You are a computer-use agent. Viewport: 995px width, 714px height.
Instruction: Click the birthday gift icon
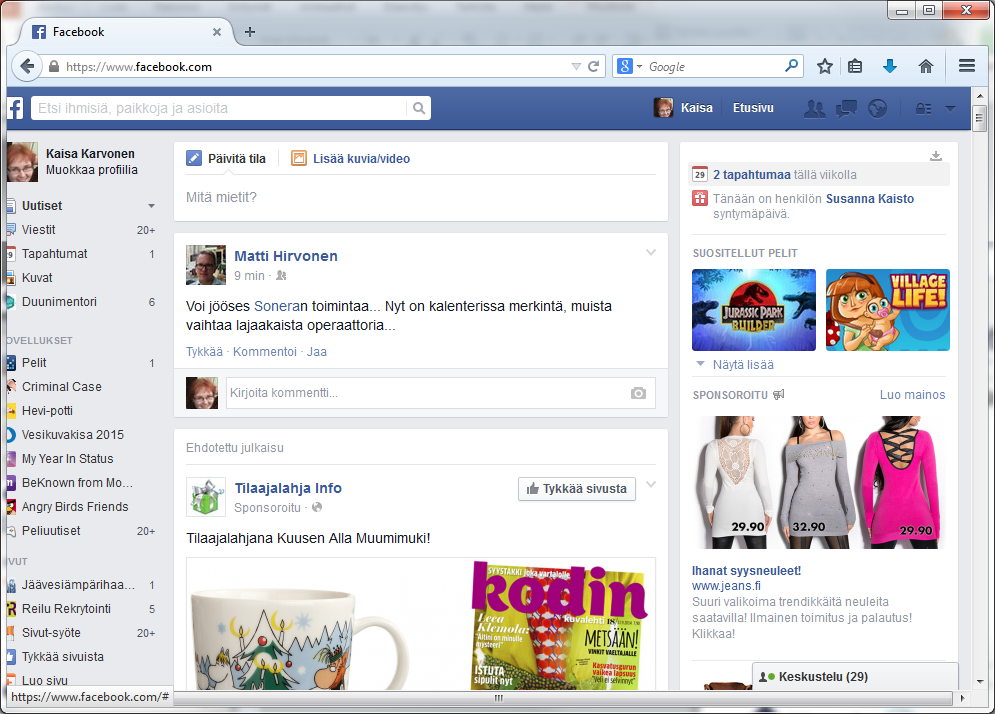click(x=699, y=199)
